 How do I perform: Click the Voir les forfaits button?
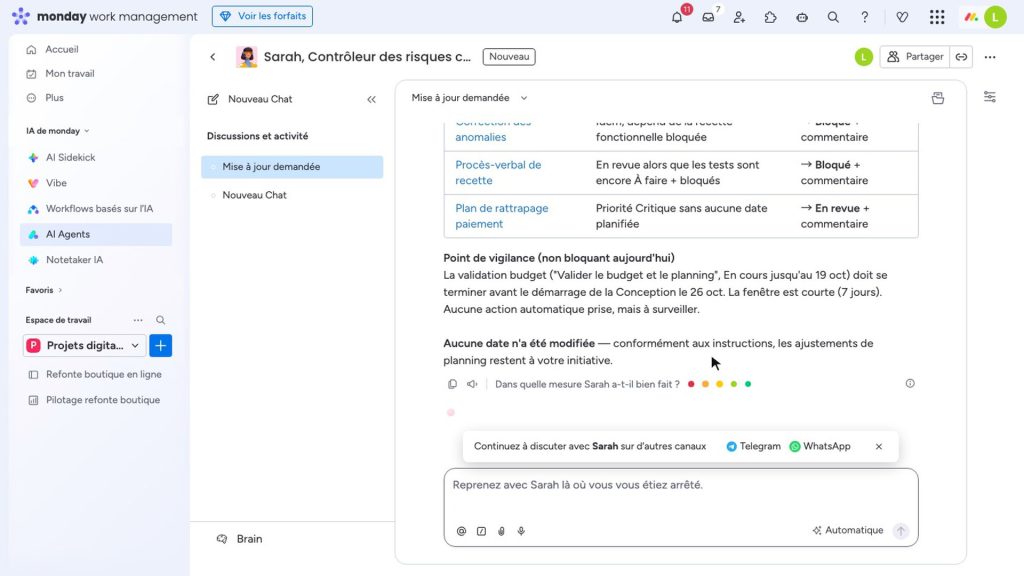[x=263, y=16]
